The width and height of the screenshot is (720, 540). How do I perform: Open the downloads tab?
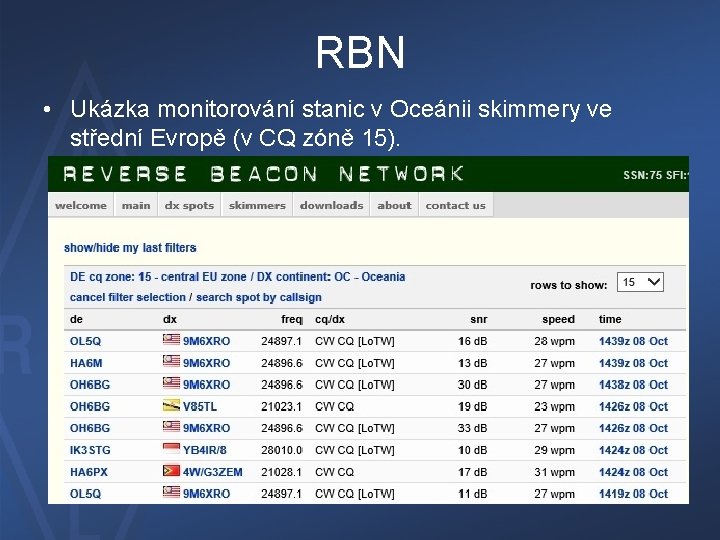(x=332, y=205)
